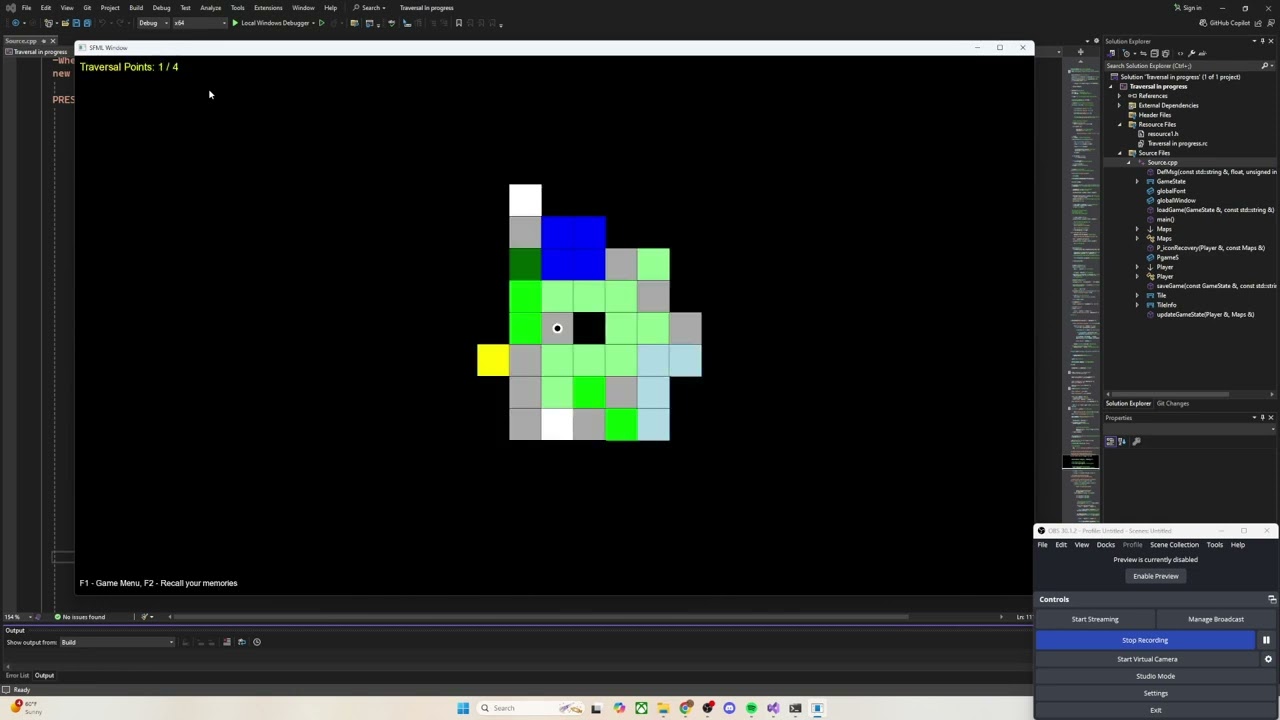The width and height of the screenshot is (1280, 720).
Task: Click the OBS Exit button
Action: coord(1155,710)
